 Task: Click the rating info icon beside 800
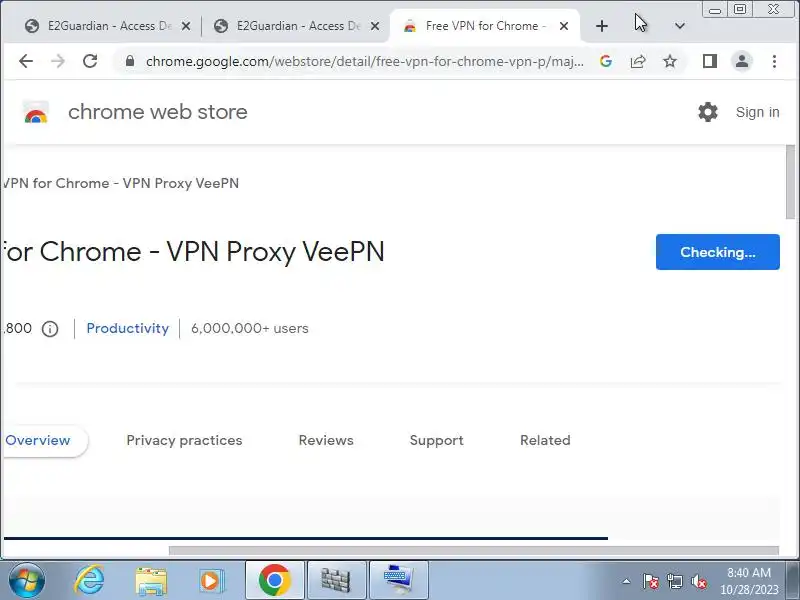pos(50,329)
